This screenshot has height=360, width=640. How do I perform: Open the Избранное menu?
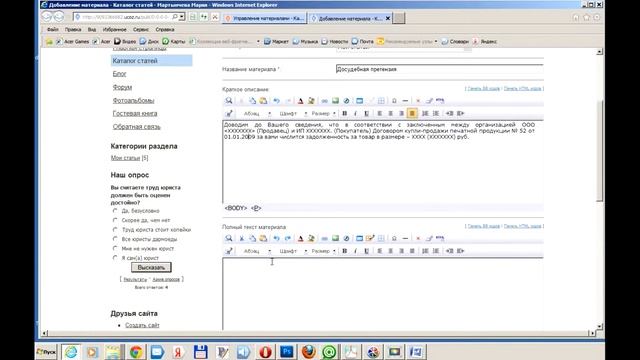114,29
